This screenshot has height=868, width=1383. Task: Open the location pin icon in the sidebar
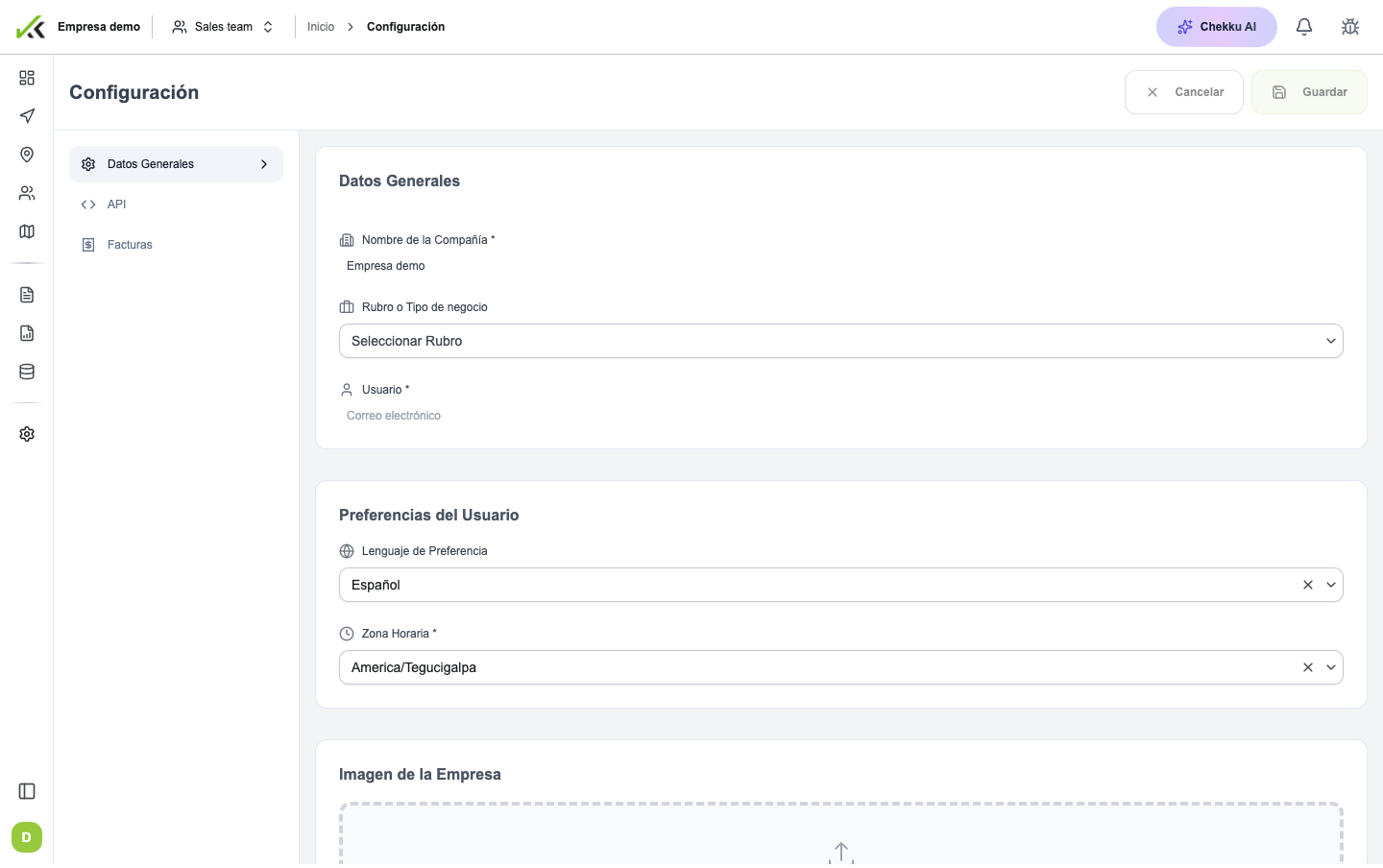(x=27, y=155)
